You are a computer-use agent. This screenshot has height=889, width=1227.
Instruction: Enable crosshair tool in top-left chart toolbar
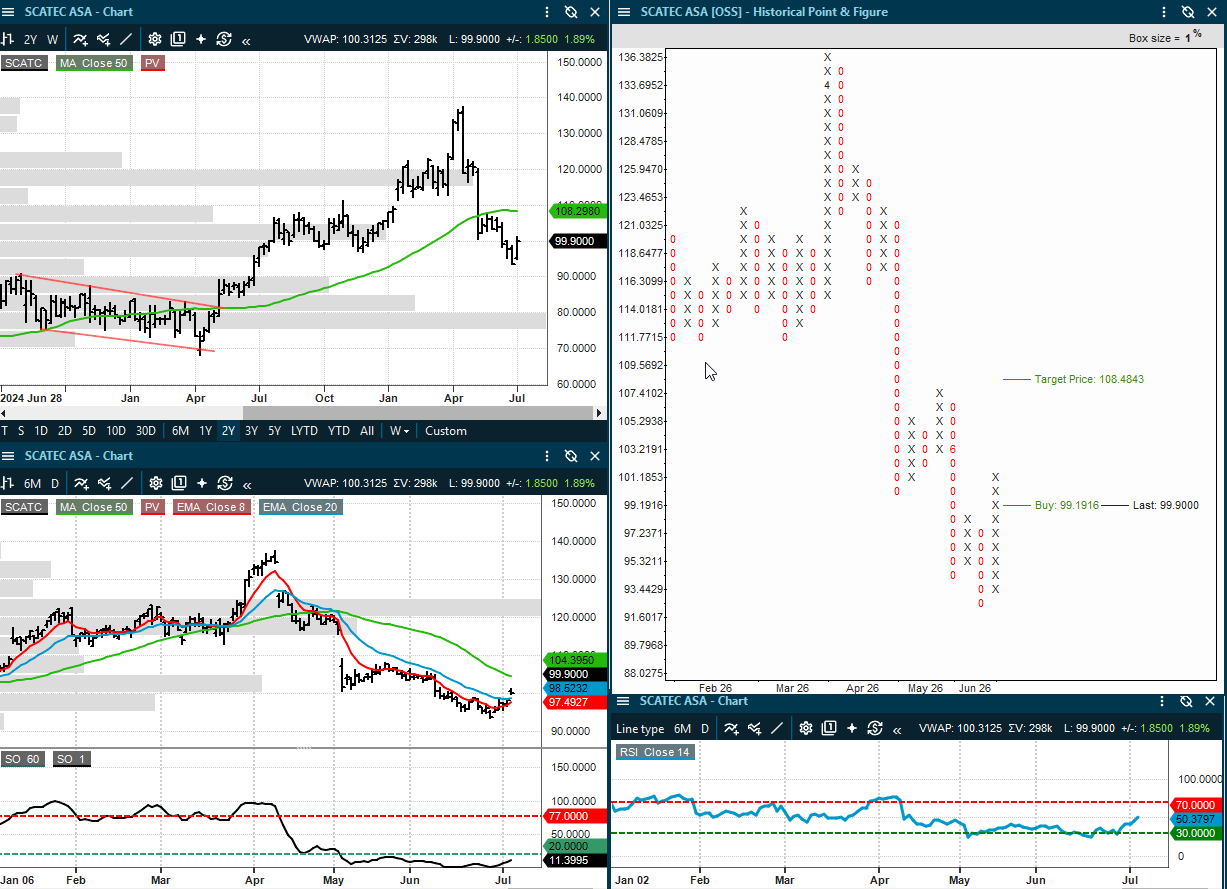(x=201, y=39)
